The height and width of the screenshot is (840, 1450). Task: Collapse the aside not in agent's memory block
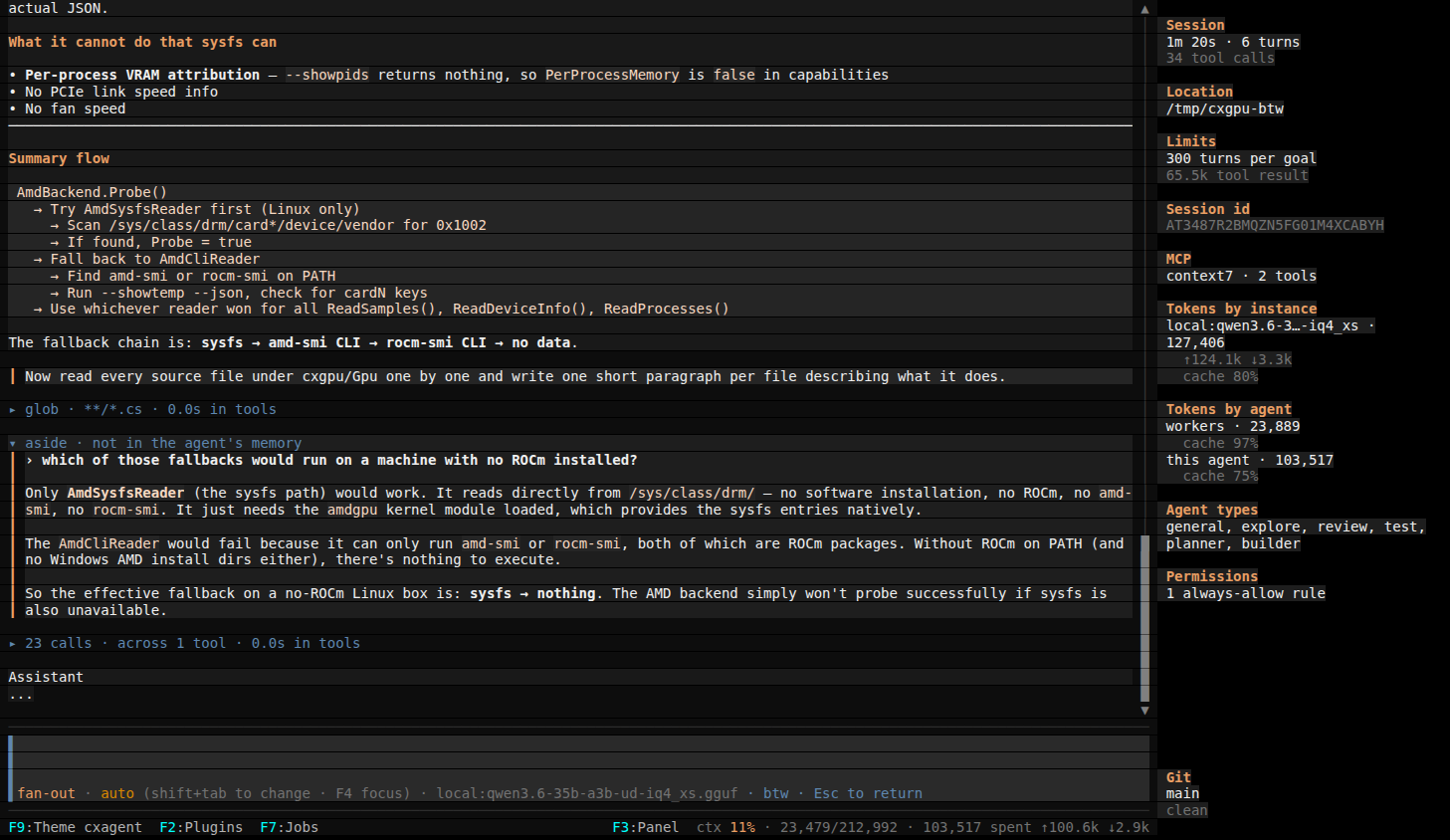154,443
